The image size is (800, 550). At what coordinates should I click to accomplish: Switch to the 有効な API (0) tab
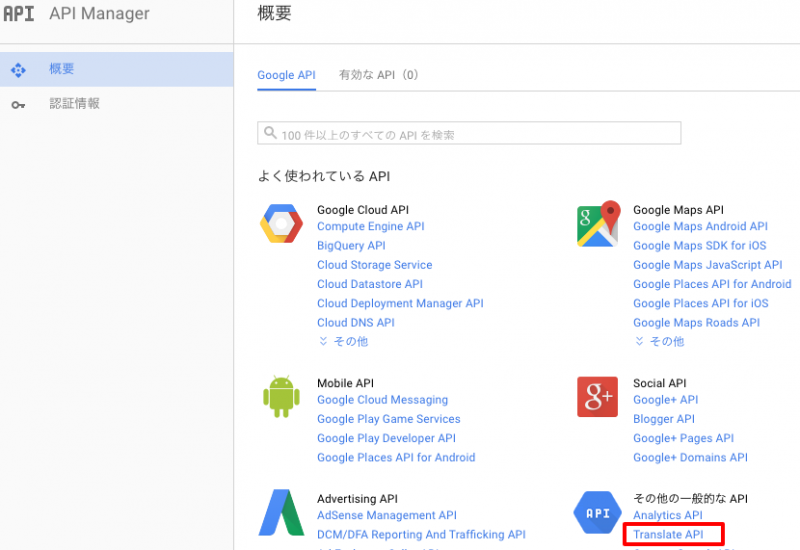(379, 75)
